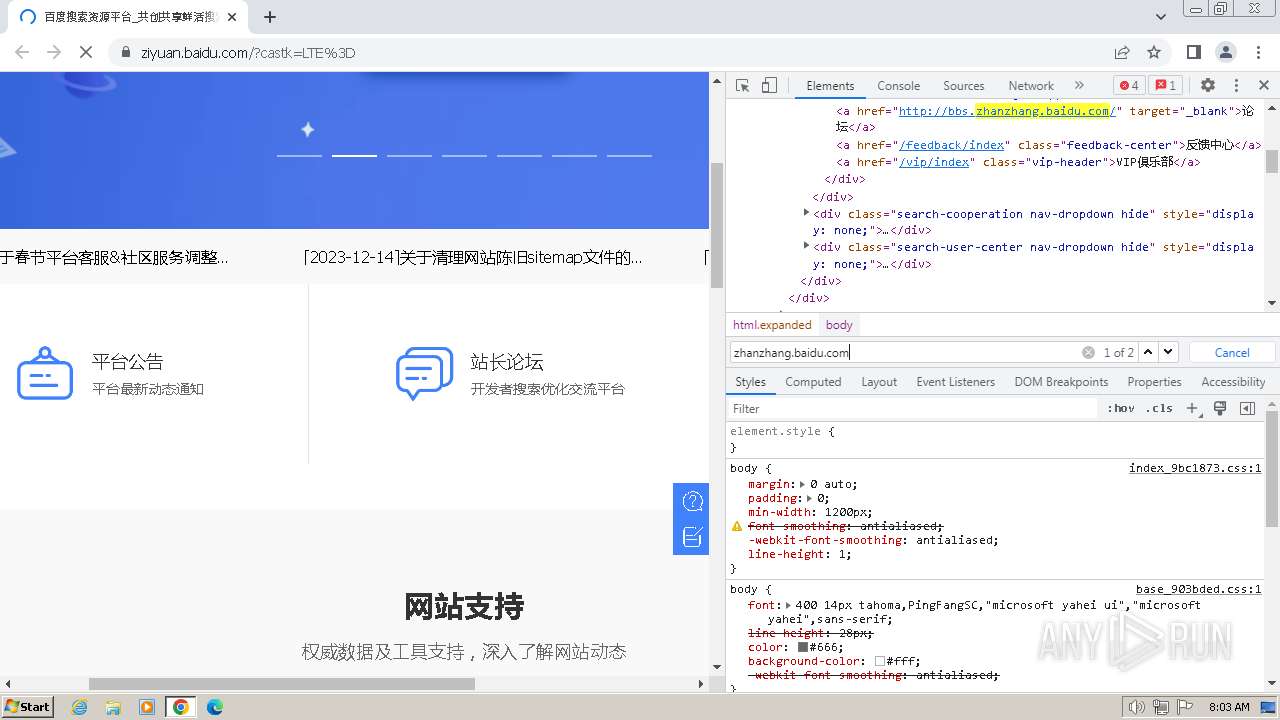This screenshot has height=720, width=1280.
Task: Open DevTools customize three-dot menu
Action: click(1236, 85)
